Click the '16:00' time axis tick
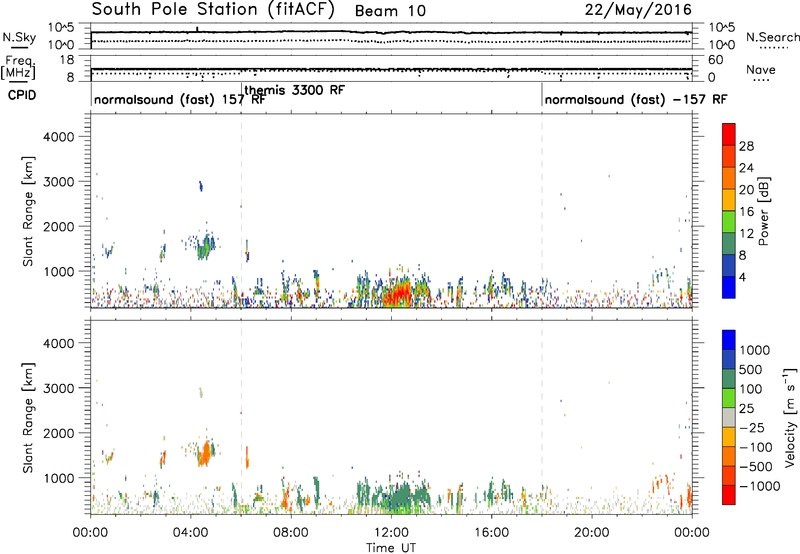The image size is (800, 554). pos(491,533)
